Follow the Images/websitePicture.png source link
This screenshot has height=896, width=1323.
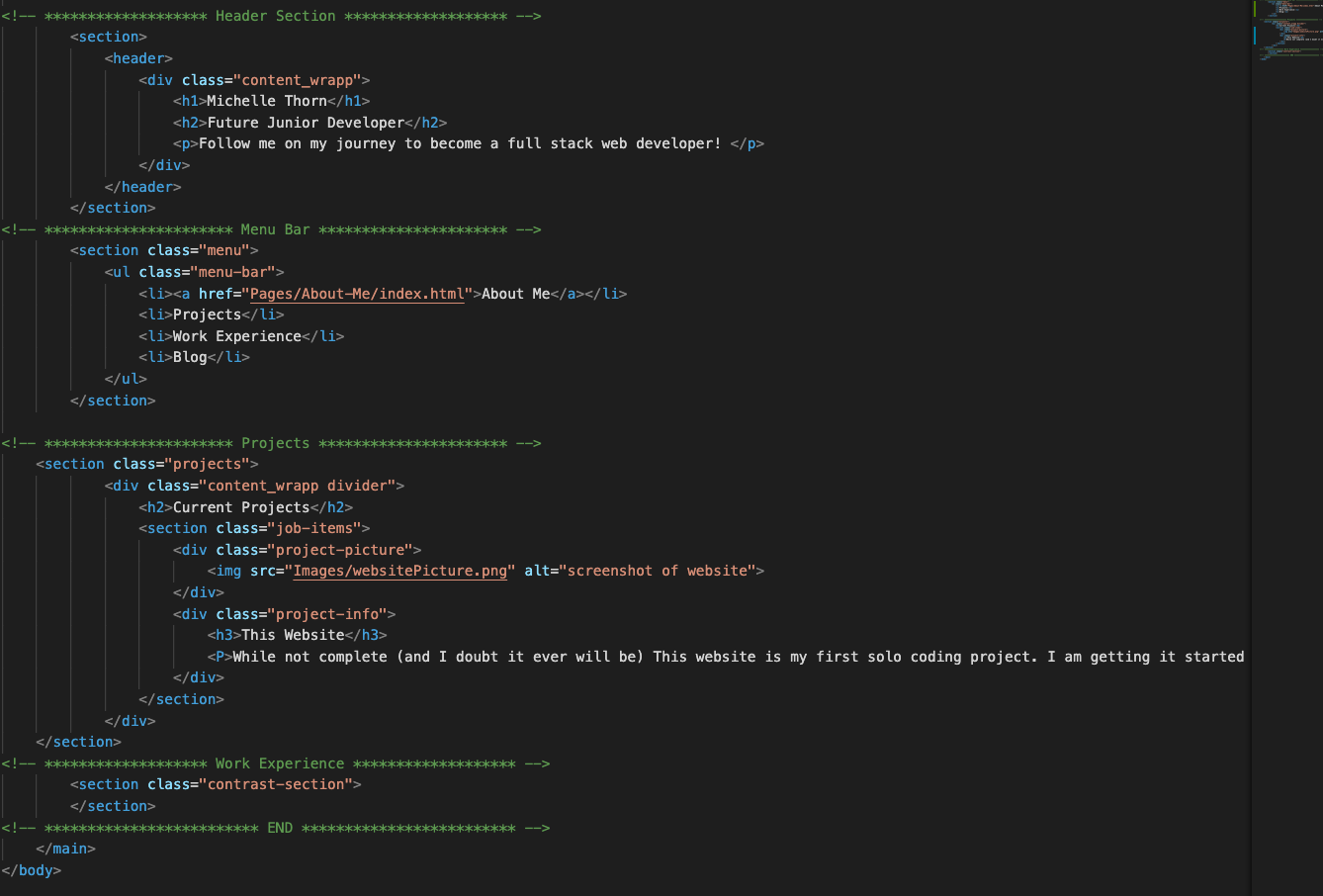399,571
